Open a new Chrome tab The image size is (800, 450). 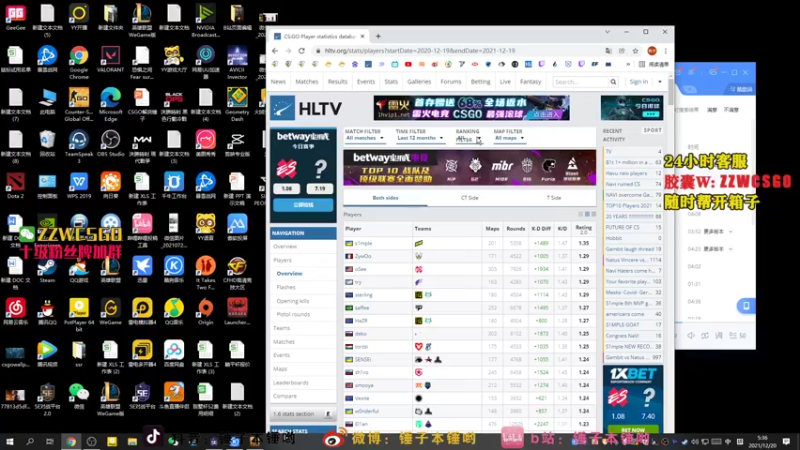[378, 36]
